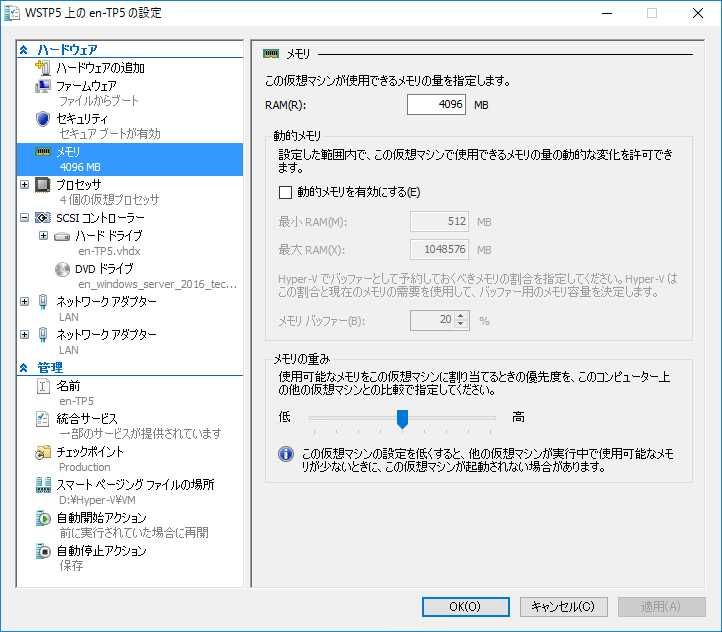Select ファームウェア tree item
This screenshot has width=722, height=632.
(130, 93)
